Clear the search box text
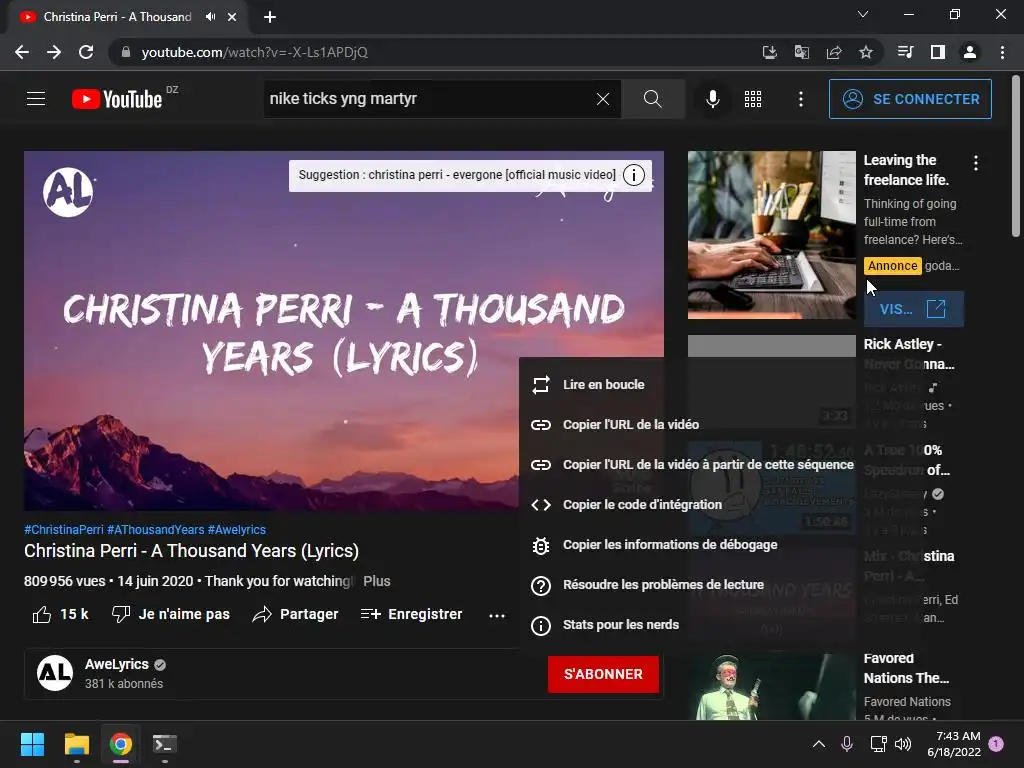Image resolution: width=1024 pixels, height=768 pixels. click(x=603, y=99)
